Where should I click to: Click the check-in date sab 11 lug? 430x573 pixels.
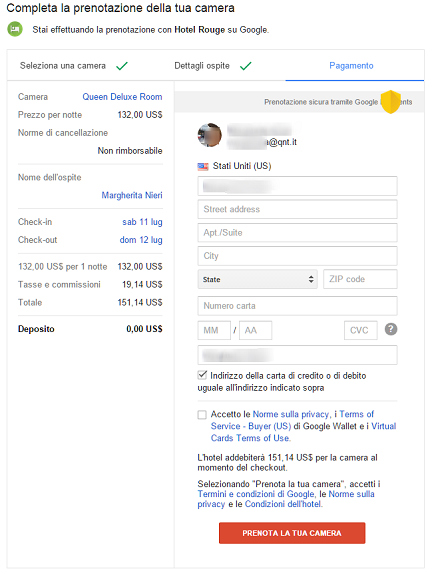[x=142, y=222]
